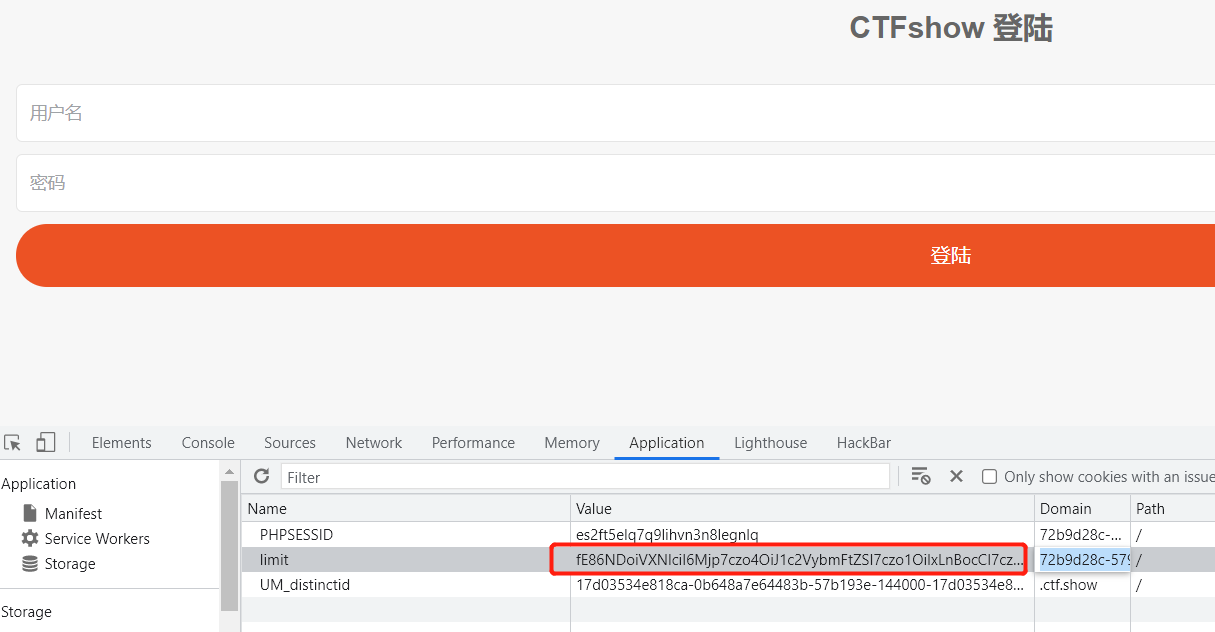Sort cookies by Path column header
Image resolution: width=1215 pixels, height=632 pixels.
click(x=1173, y=508)
